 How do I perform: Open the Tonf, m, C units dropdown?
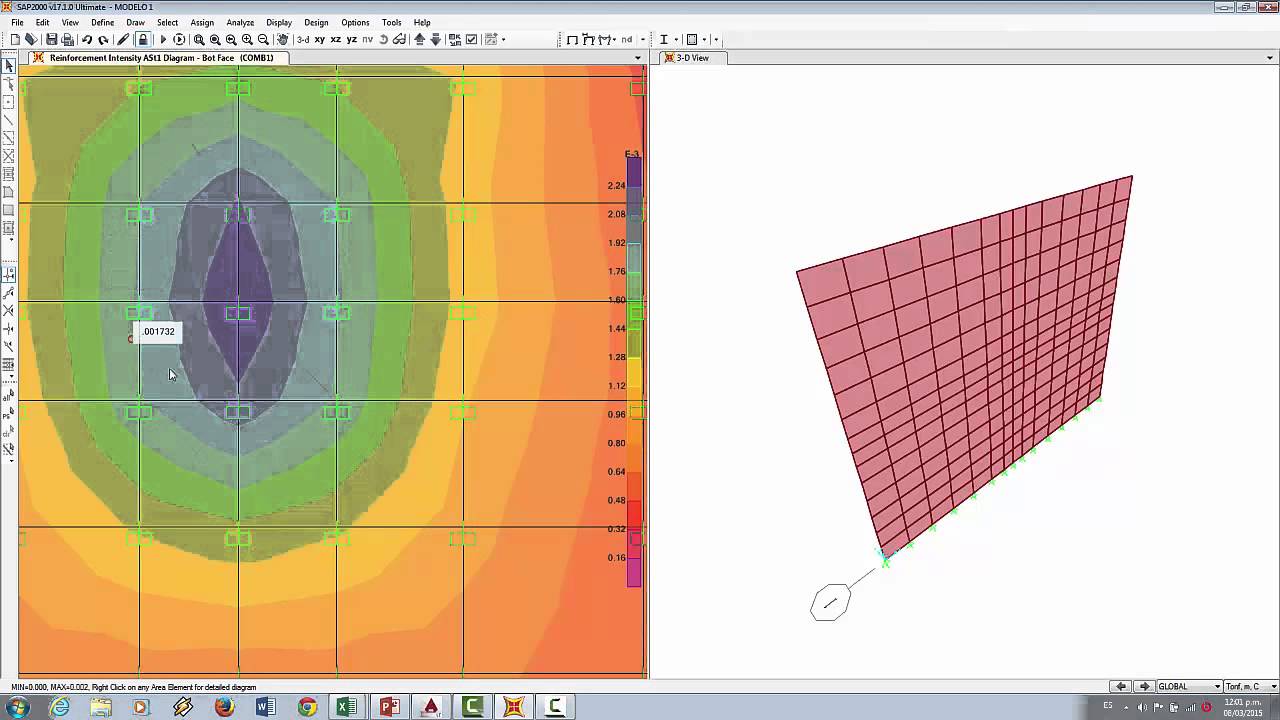1250,687
